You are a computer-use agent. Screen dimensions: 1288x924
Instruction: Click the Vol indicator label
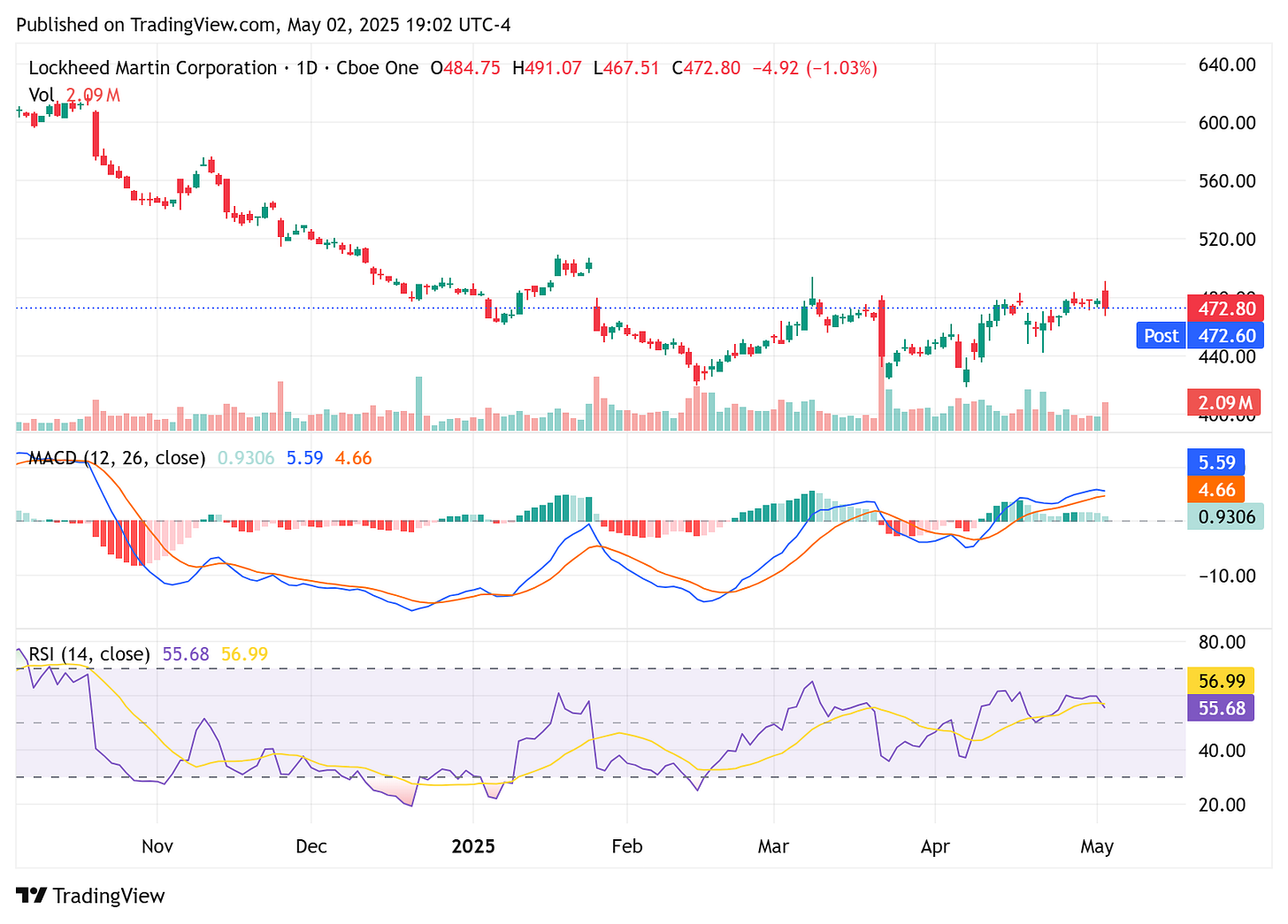[x=40, y=94]
